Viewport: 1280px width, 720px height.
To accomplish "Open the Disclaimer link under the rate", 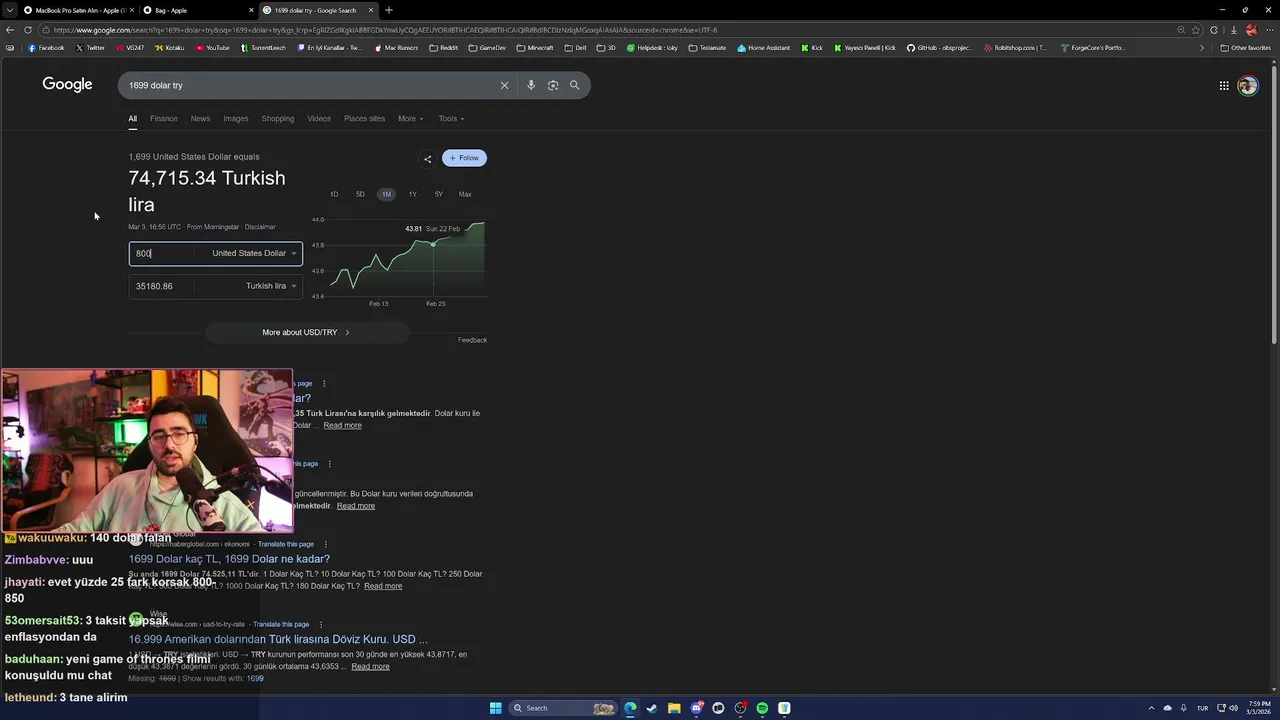I will (x=260, y=227).
